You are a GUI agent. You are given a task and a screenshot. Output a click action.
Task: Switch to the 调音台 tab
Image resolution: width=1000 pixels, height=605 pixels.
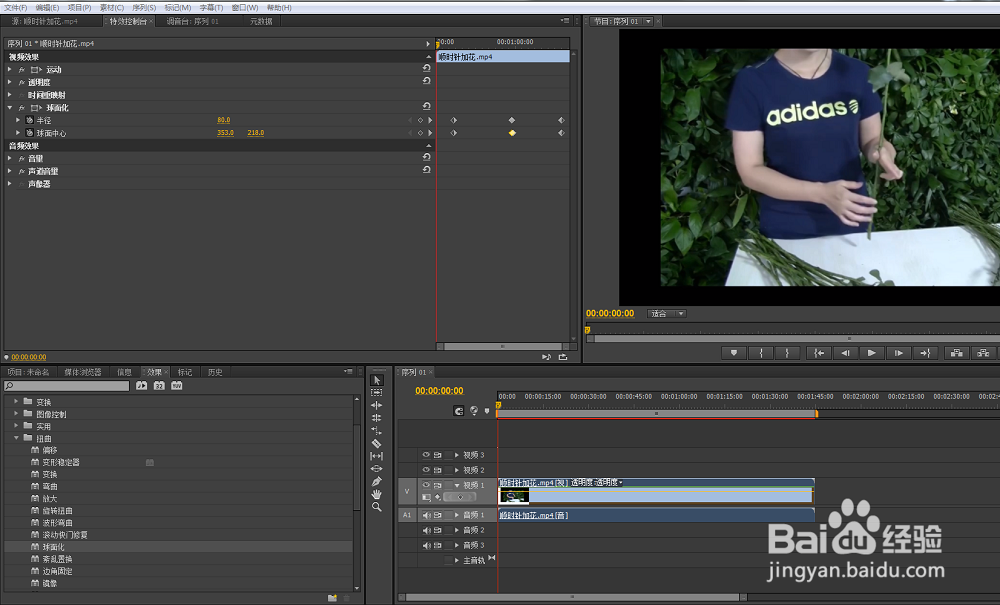(x=193, y=21)
